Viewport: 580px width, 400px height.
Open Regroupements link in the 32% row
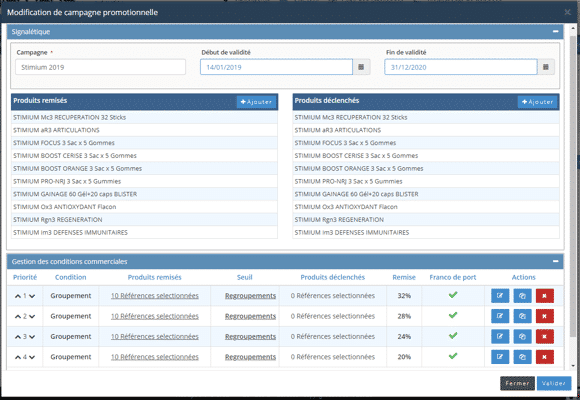click(250, 296)
